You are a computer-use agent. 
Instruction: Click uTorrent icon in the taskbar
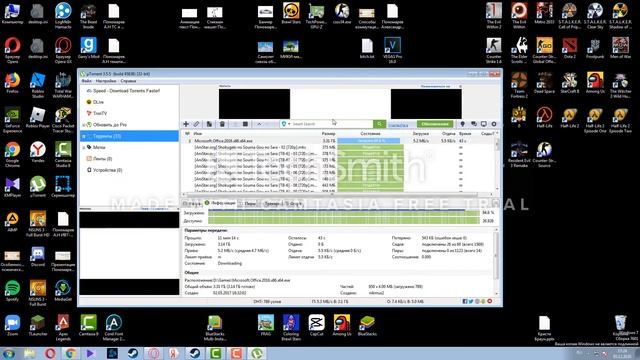[256, 353]
